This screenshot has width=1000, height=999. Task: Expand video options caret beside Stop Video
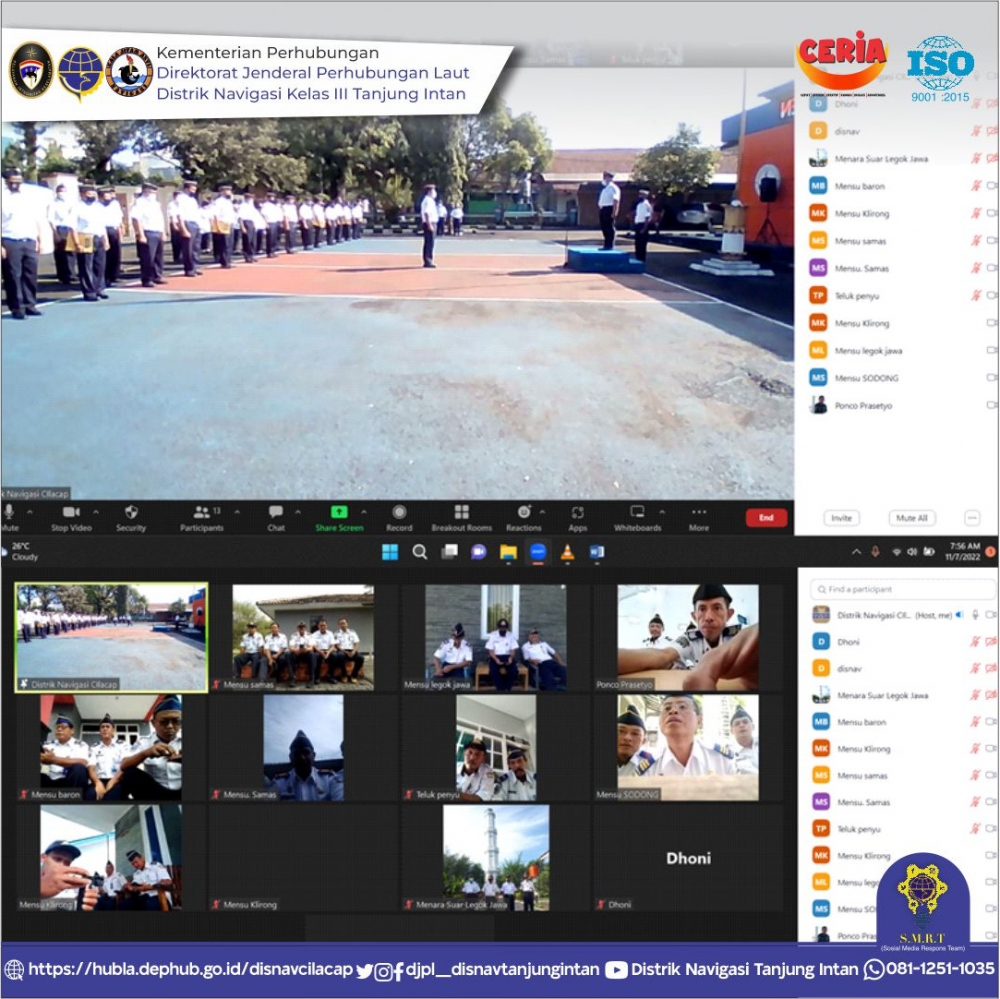(96, 512)
